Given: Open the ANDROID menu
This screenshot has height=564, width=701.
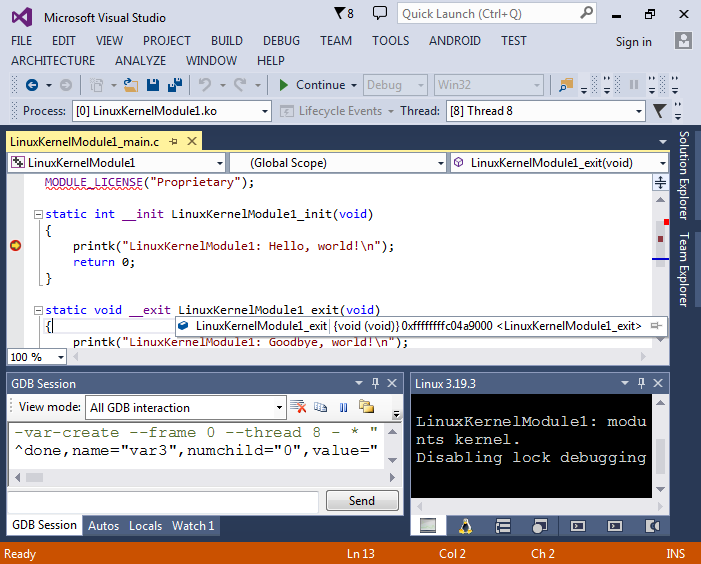Looking at the screenshot, I should pos(455,41).
